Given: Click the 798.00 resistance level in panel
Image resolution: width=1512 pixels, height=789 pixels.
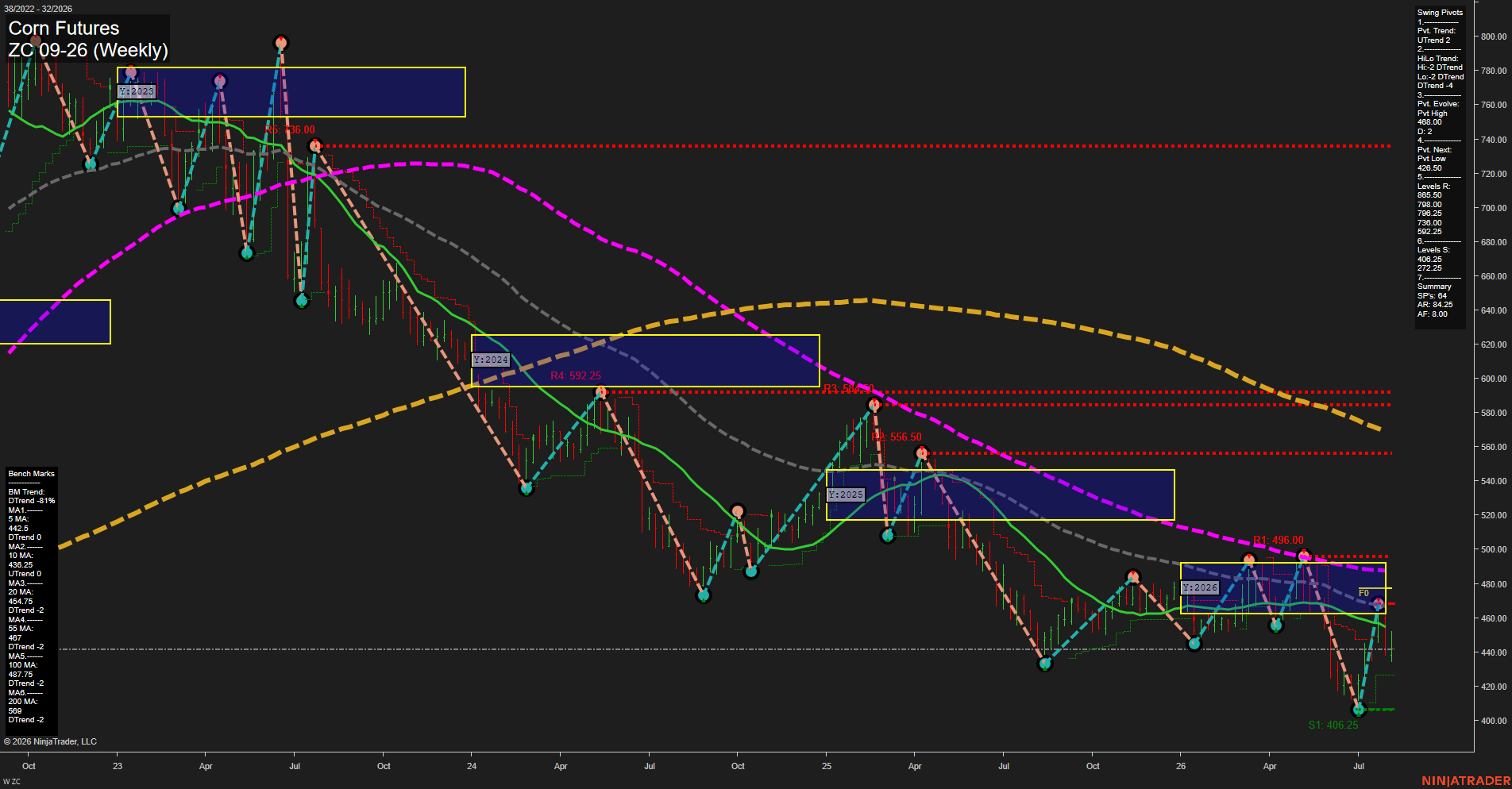Looking at the screenshot, I should (x=1429, y=205).
